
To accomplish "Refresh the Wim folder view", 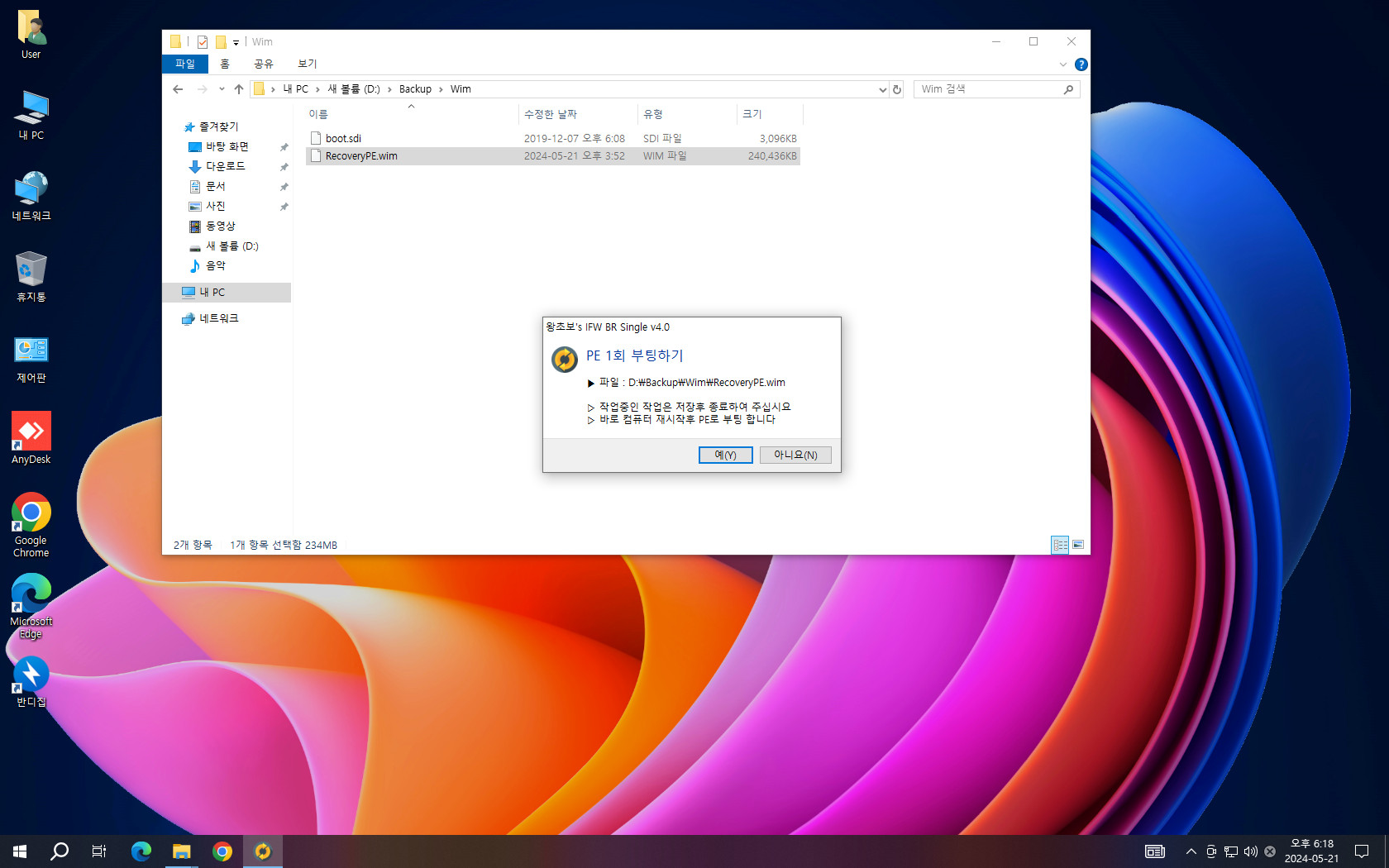I will click(897, 89).
